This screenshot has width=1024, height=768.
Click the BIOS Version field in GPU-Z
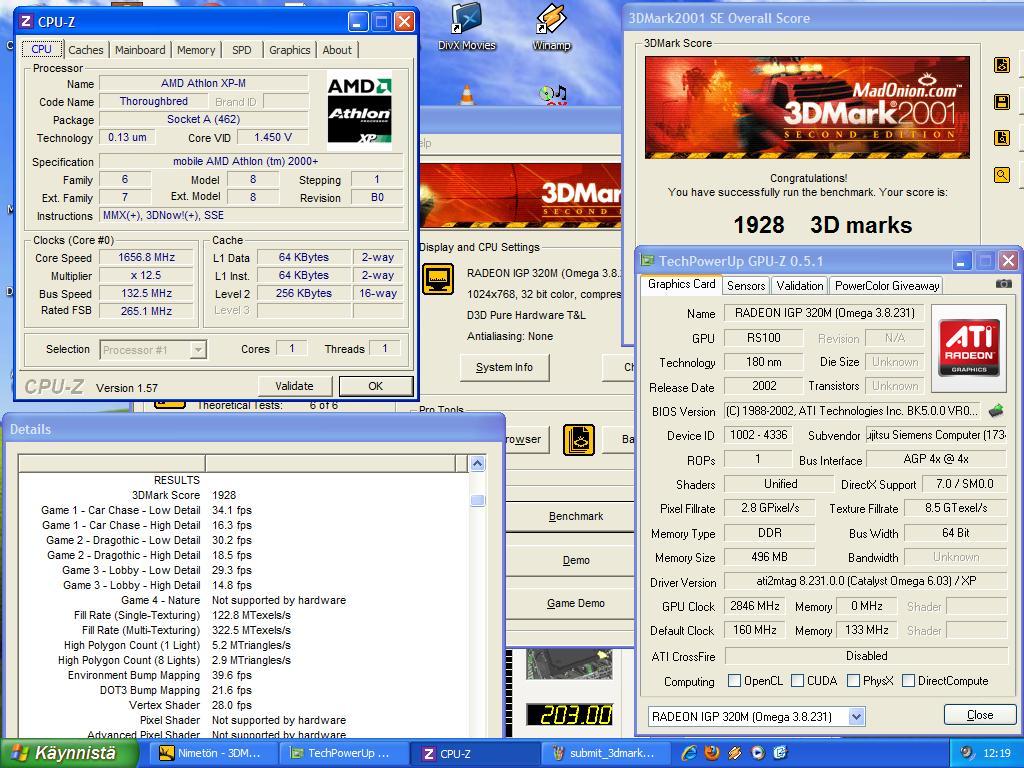coord(852,411)
